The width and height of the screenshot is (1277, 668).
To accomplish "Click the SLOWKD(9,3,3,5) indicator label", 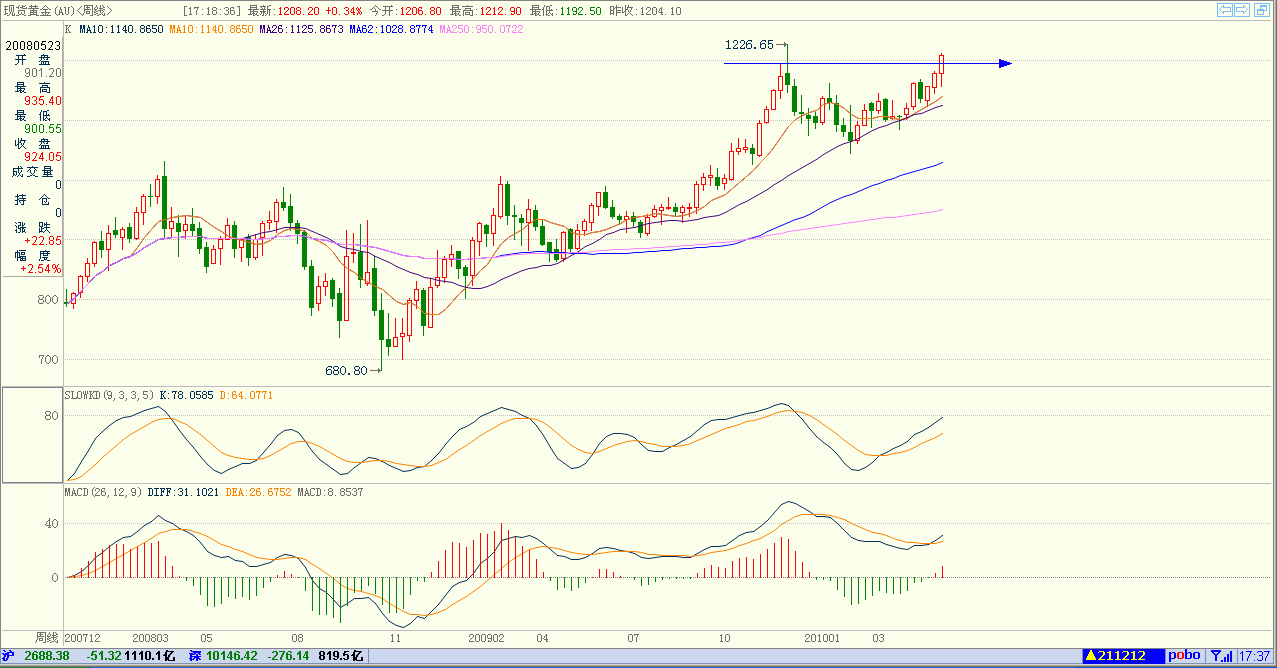I will [107, 395].
